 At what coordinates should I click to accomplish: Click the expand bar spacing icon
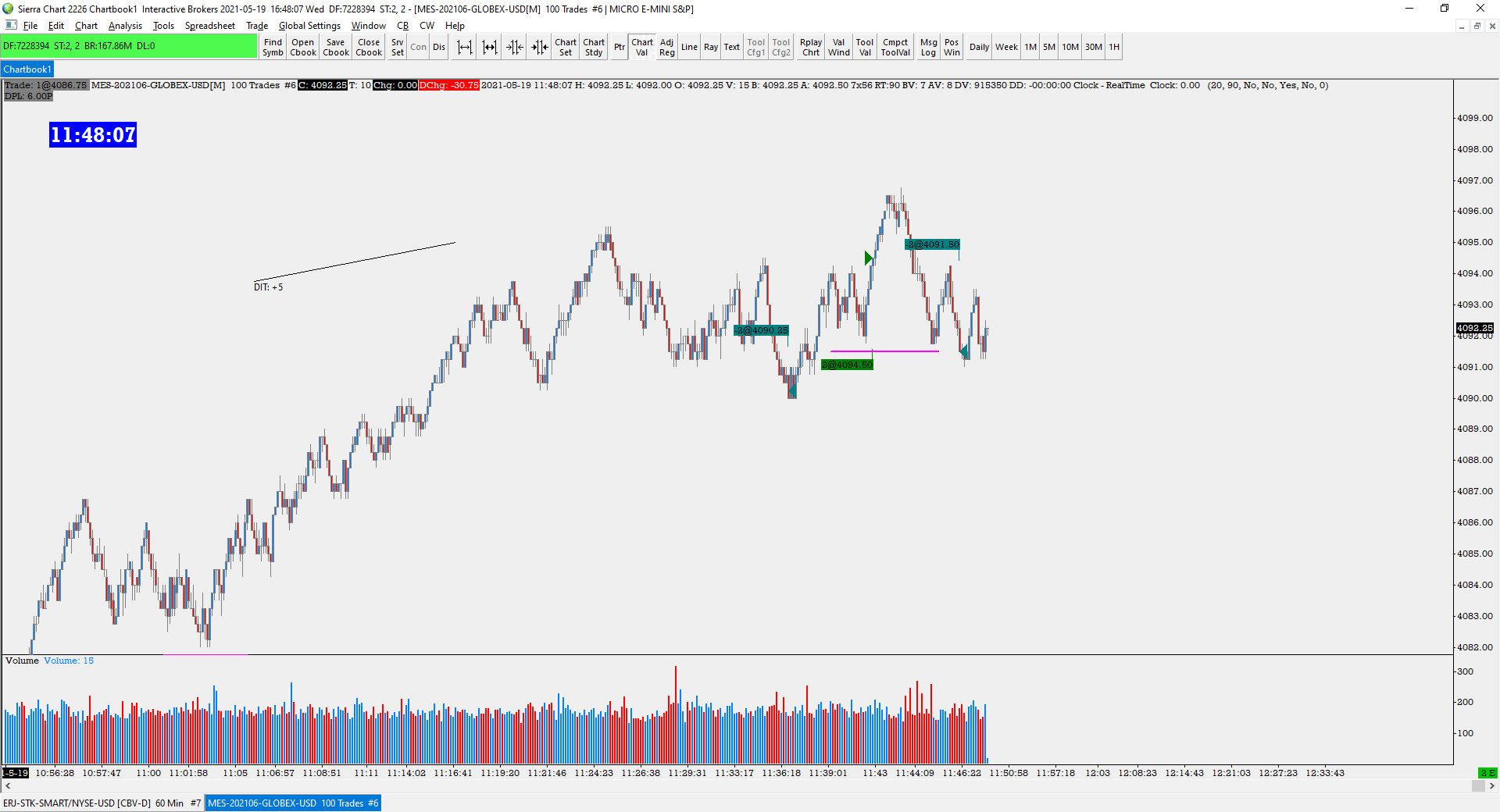[465, 48]
